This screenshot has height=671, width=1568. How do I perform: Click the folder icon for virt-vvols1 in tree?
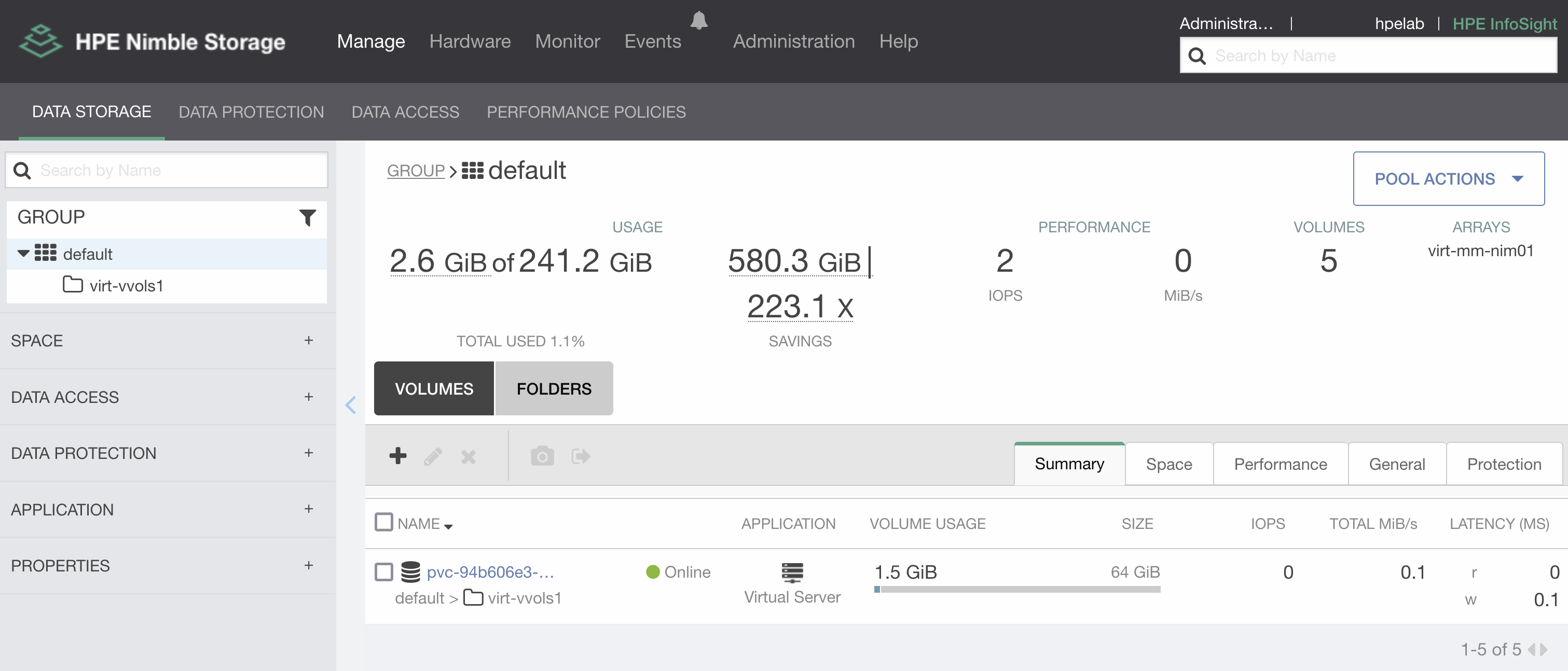pyautogui.click(x=73, y=284)
